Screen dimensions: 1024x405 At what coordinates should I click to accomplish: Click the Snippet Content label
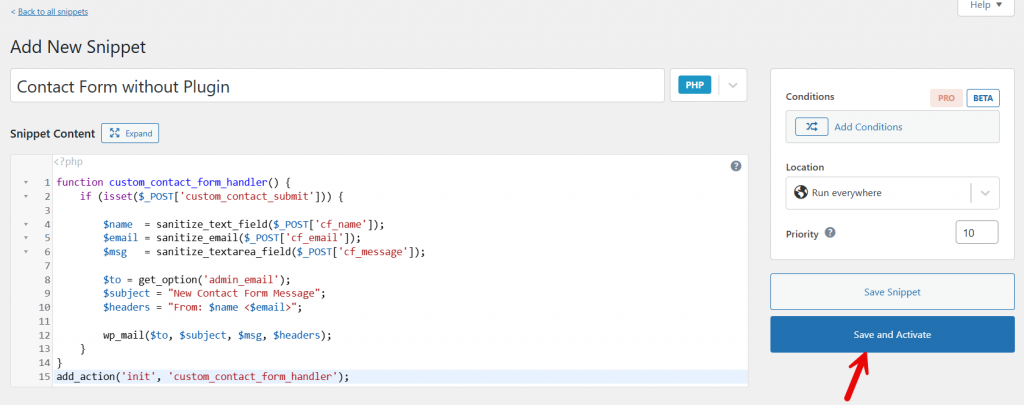pos(53,133)
